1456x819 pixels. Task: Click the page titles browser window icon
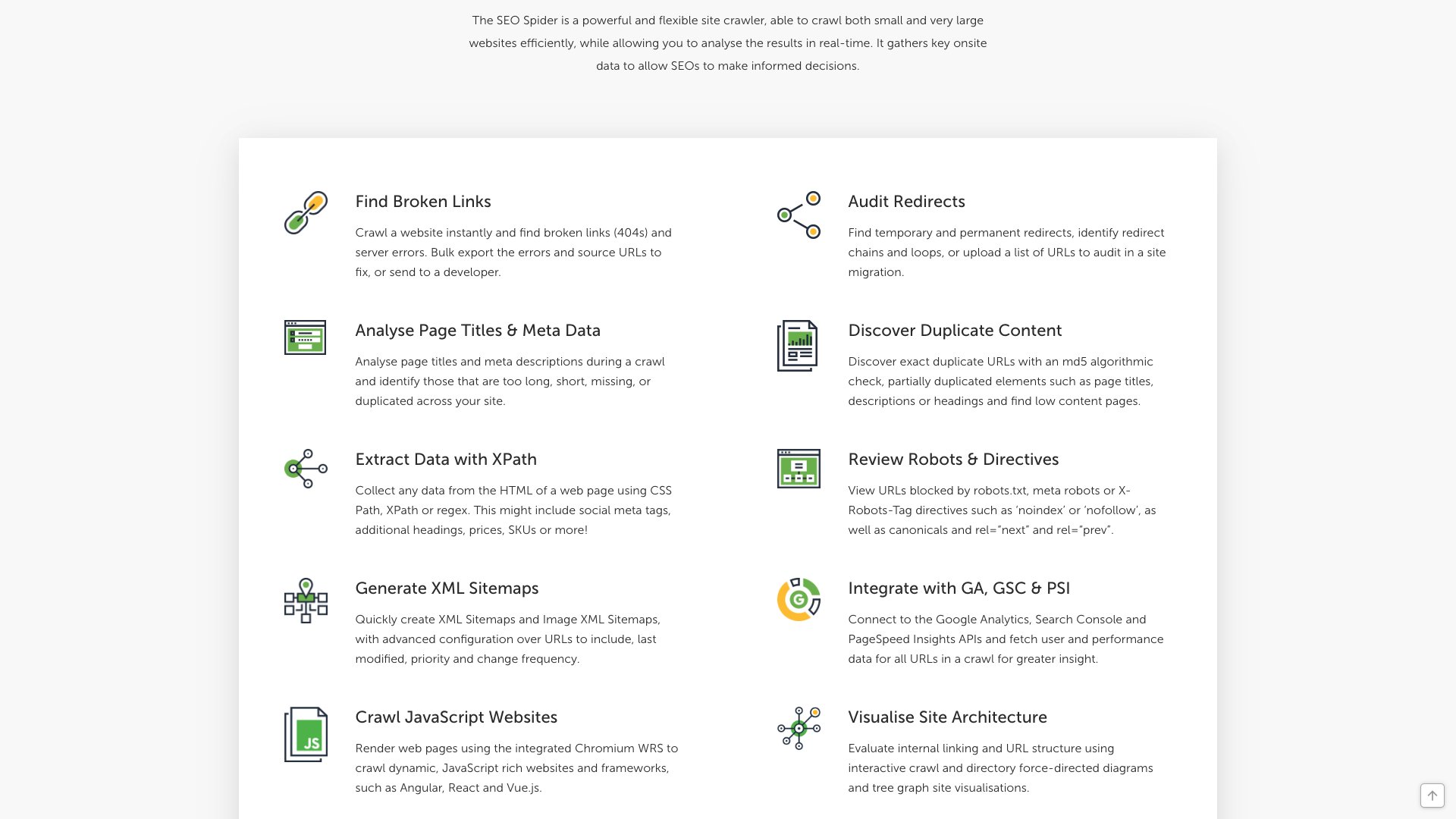click(x=305, y=337)
